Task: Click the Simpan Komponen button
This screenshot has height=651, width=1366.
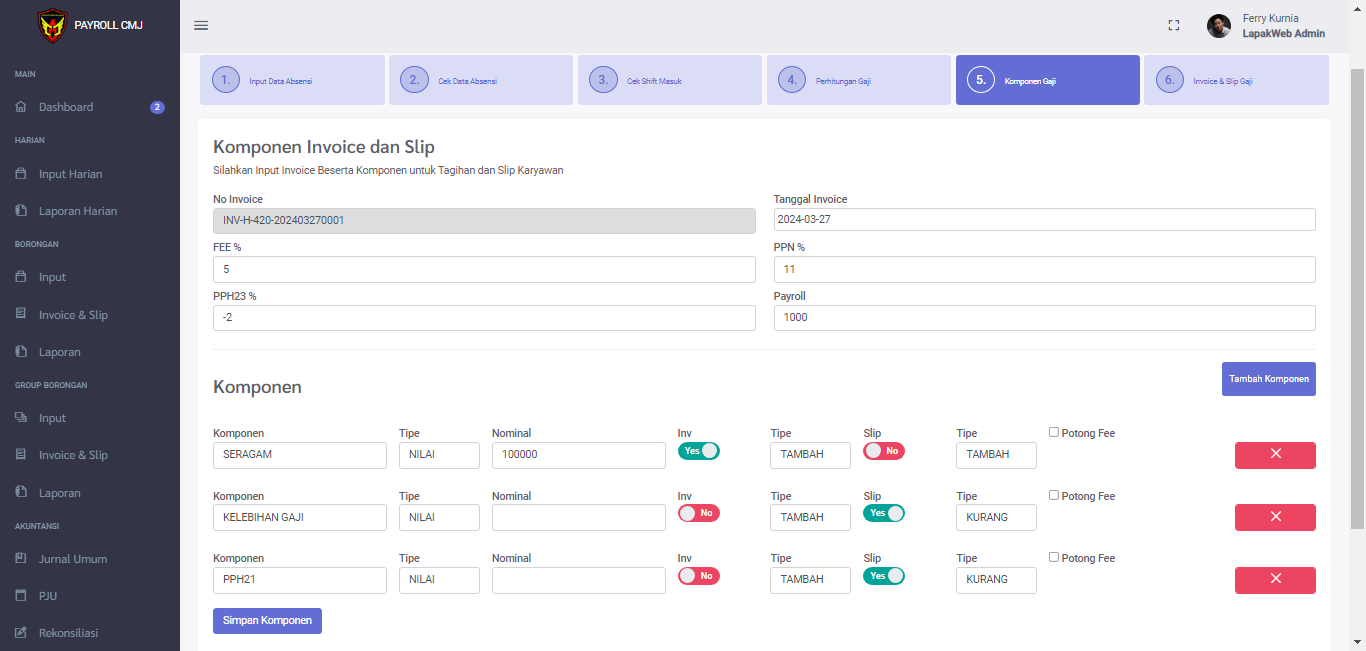Action: tap(267, 621)
